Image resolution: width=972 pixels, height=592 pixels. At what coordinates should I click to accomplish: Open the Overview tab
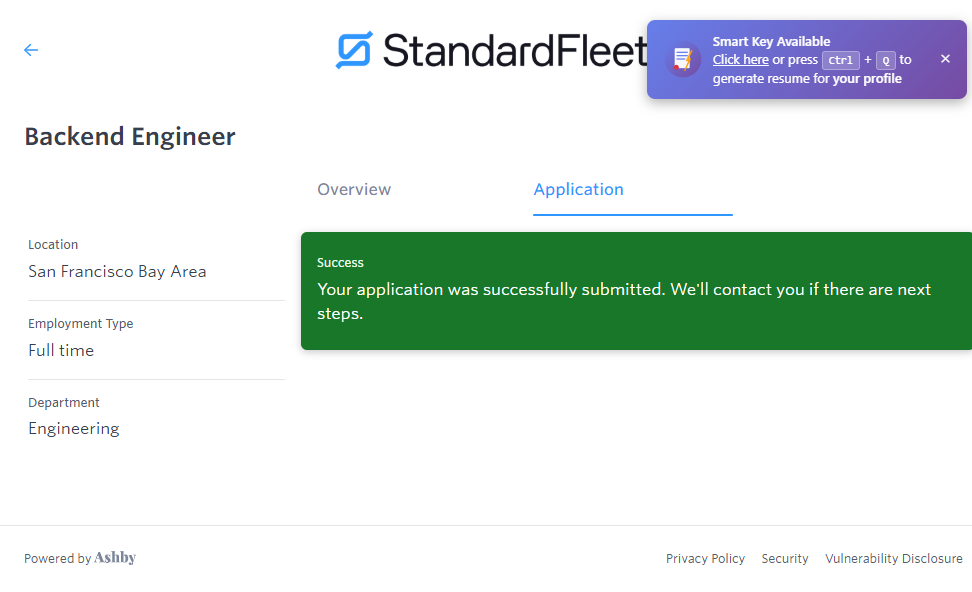[x=354, y=189]
